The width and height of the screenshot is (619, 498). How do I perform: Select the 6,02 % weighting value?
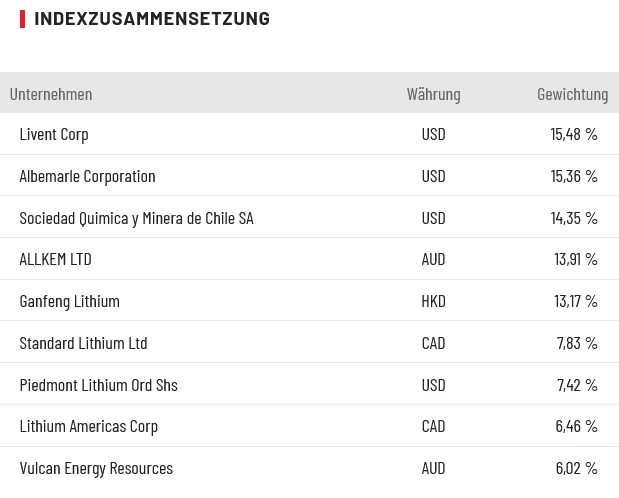(576, 468)
